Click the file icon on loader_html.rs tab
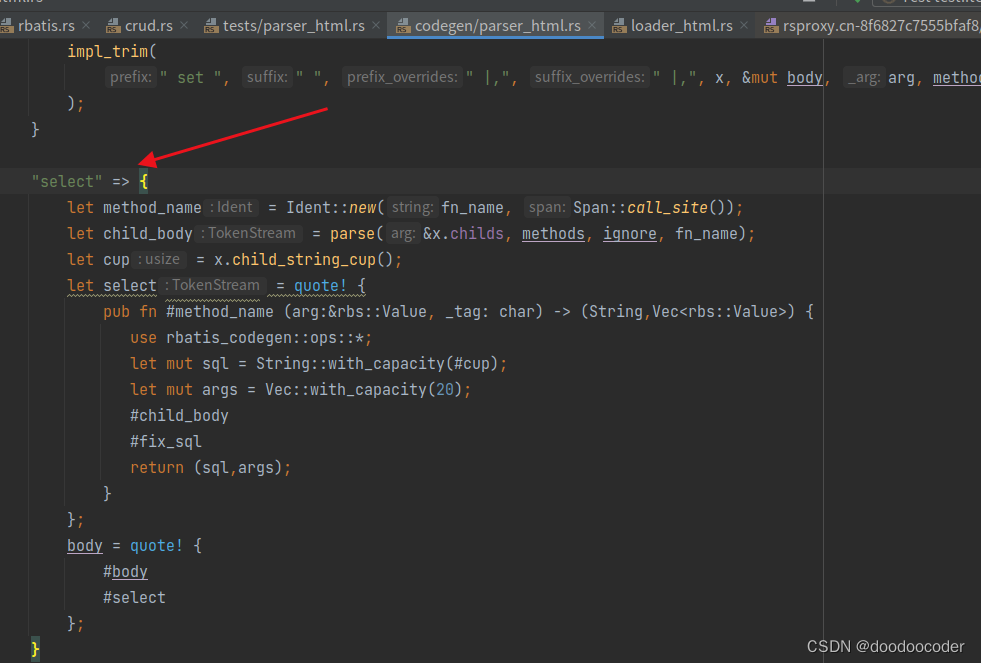 click(621, 26)
